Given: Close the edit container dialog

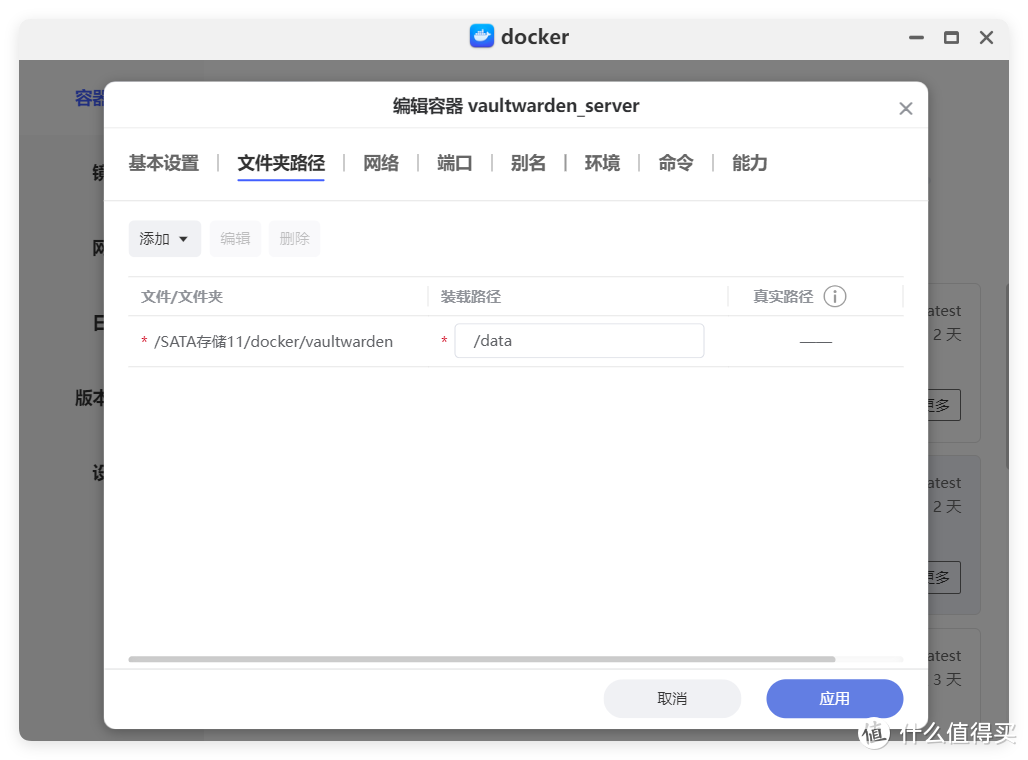Looking at the screenshot, I should tap(905, 109).
